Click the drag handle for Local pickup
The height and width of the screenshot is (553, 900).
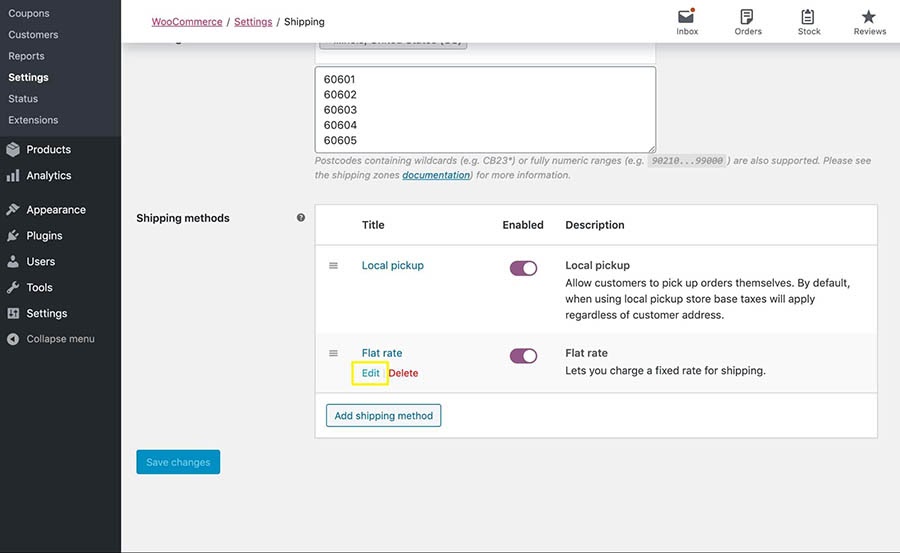point(334,266)
